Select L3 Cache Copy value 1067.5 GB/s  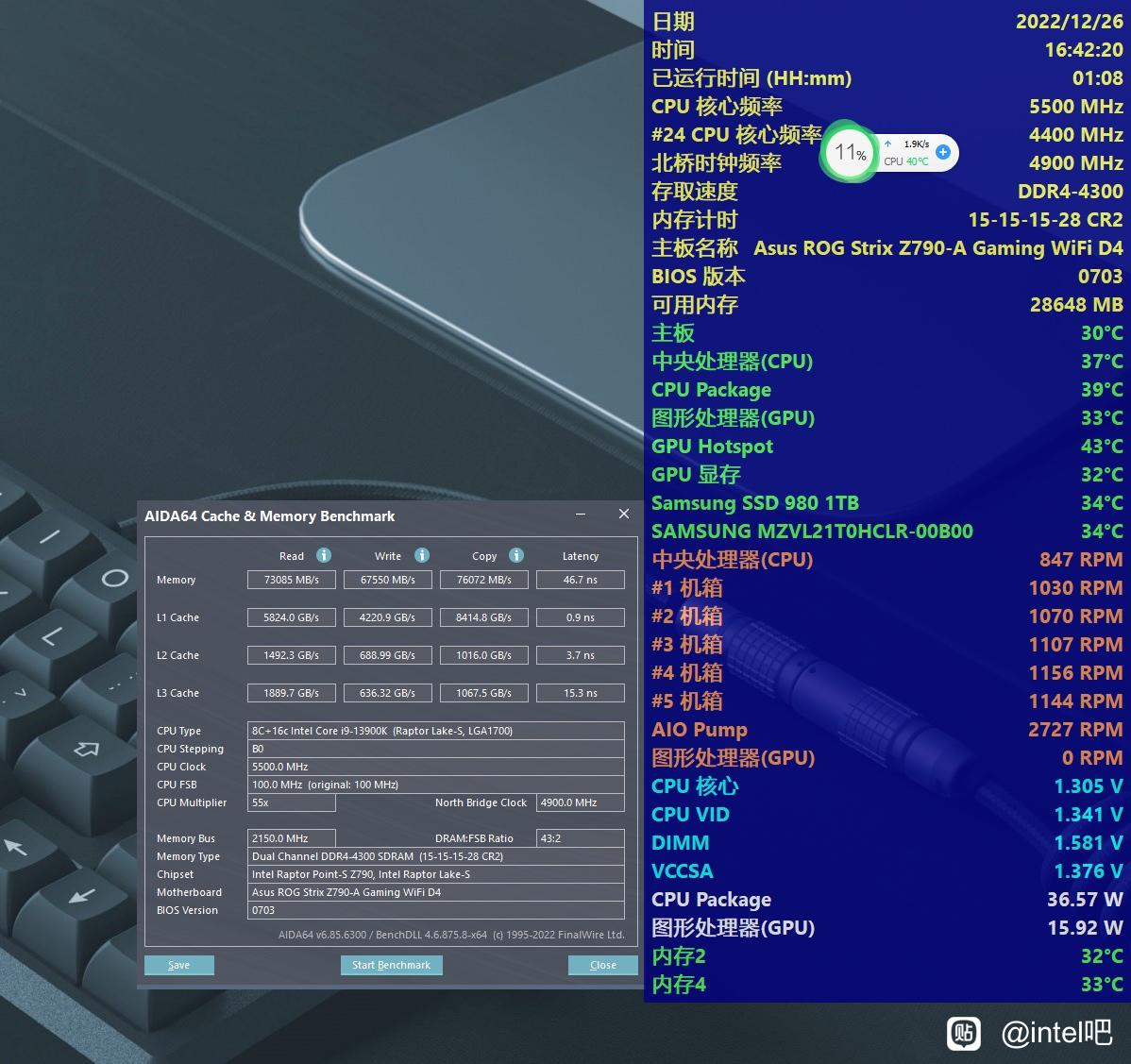tap(484, 693)
